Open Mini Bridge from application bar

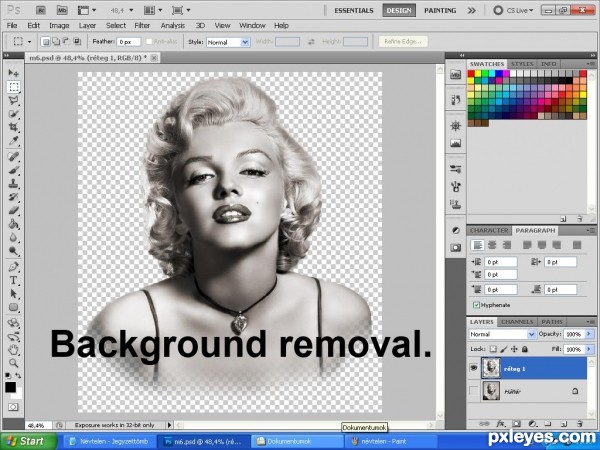coord(62,10)
